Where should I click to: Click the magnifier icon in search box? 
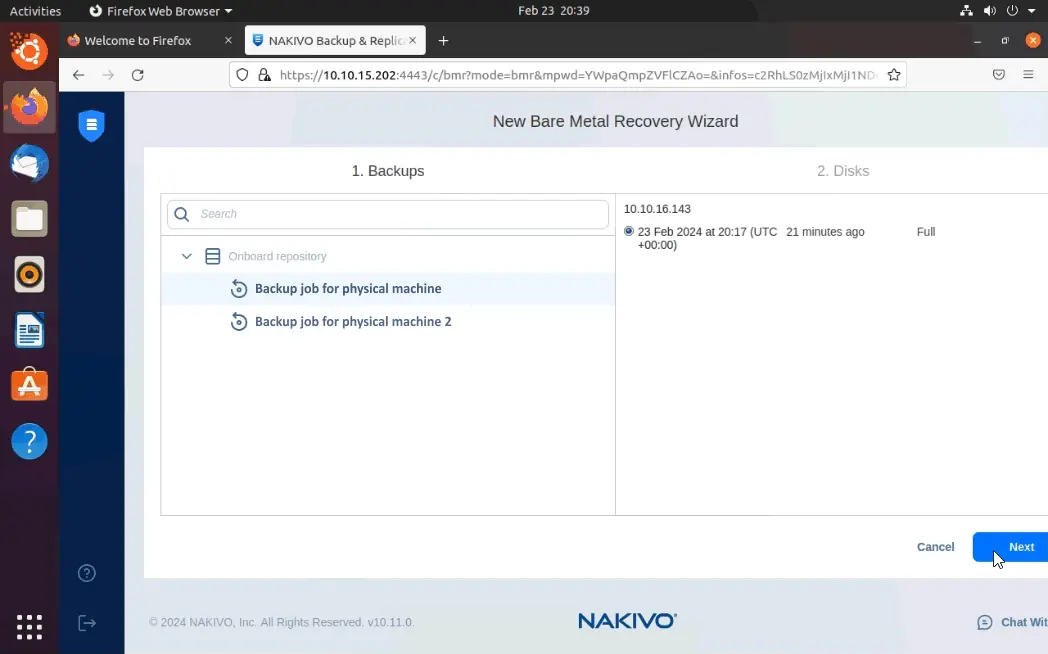tap(182, 214)
